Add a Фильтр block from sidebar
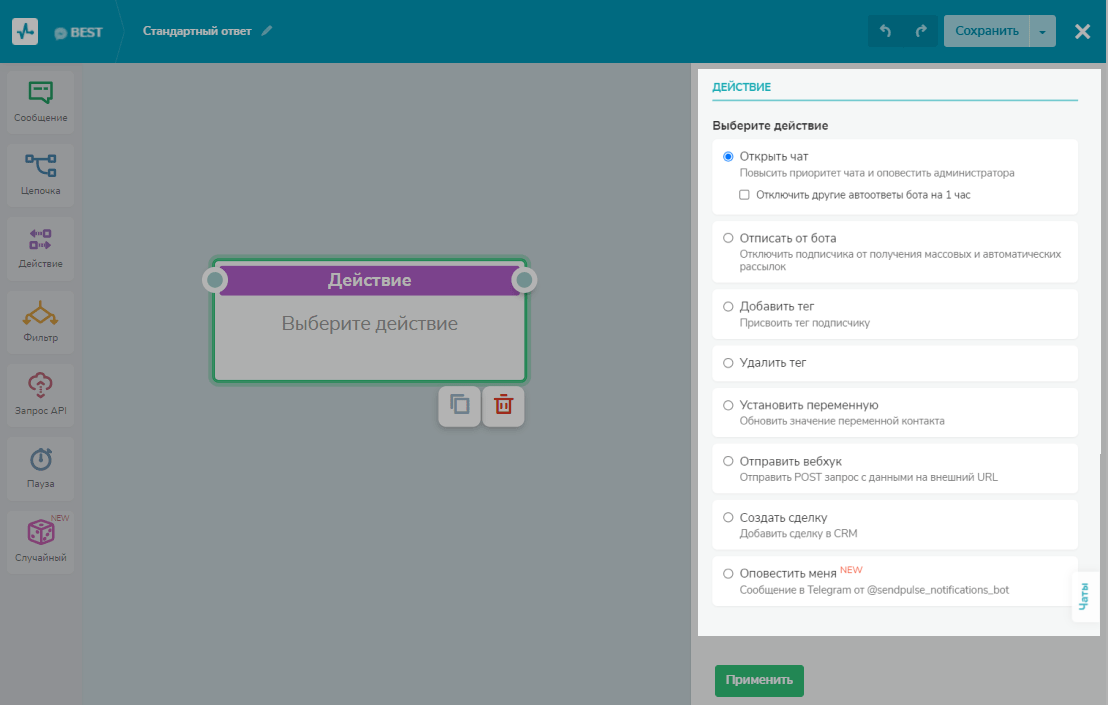The image size is (1108, 705). point(40,322)
